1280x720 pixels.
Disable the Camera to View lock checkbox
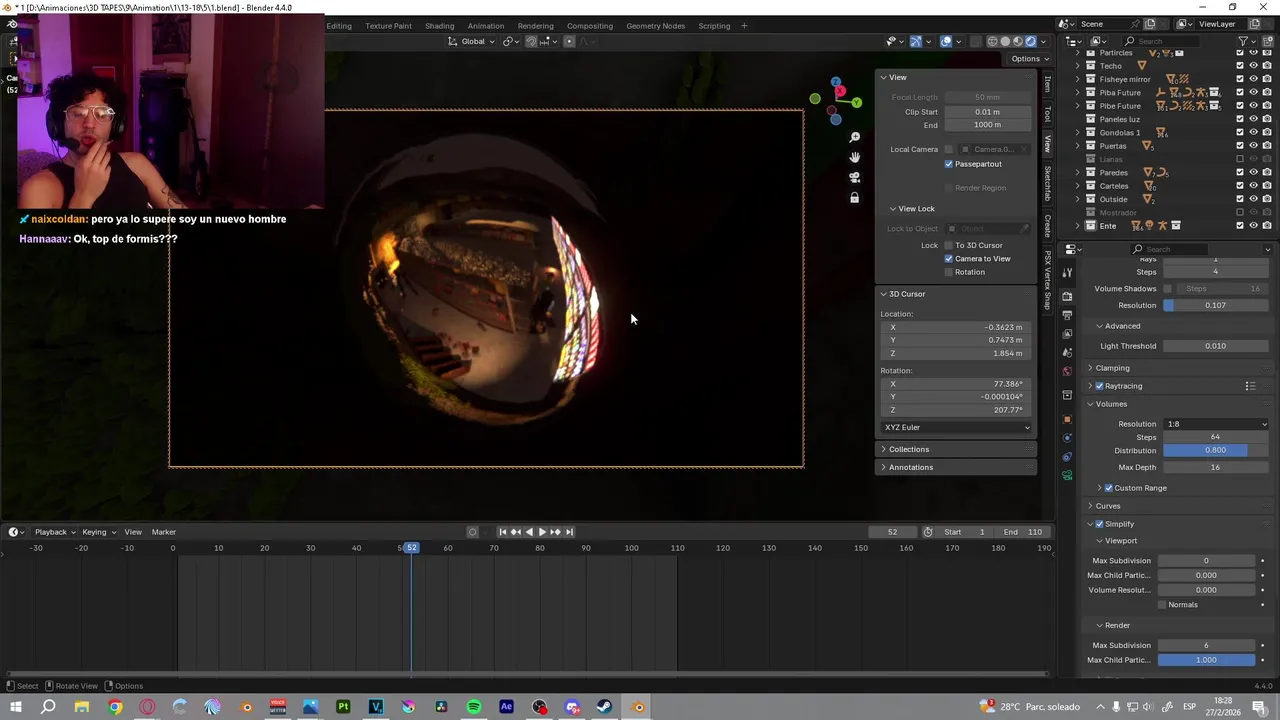click(x=949, y=259)
